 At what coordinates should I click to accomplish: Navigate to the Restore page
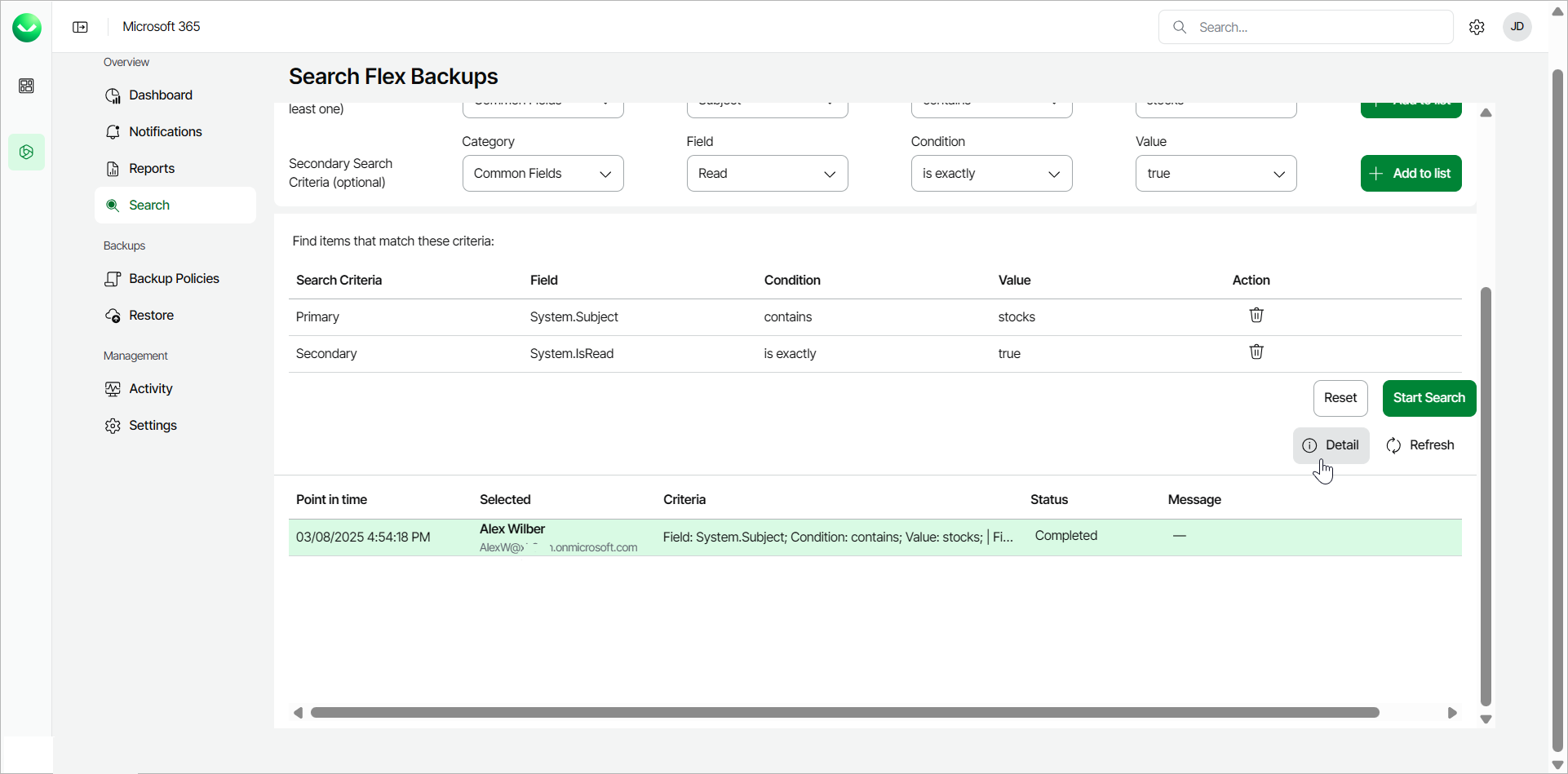(x=151, y=316)
